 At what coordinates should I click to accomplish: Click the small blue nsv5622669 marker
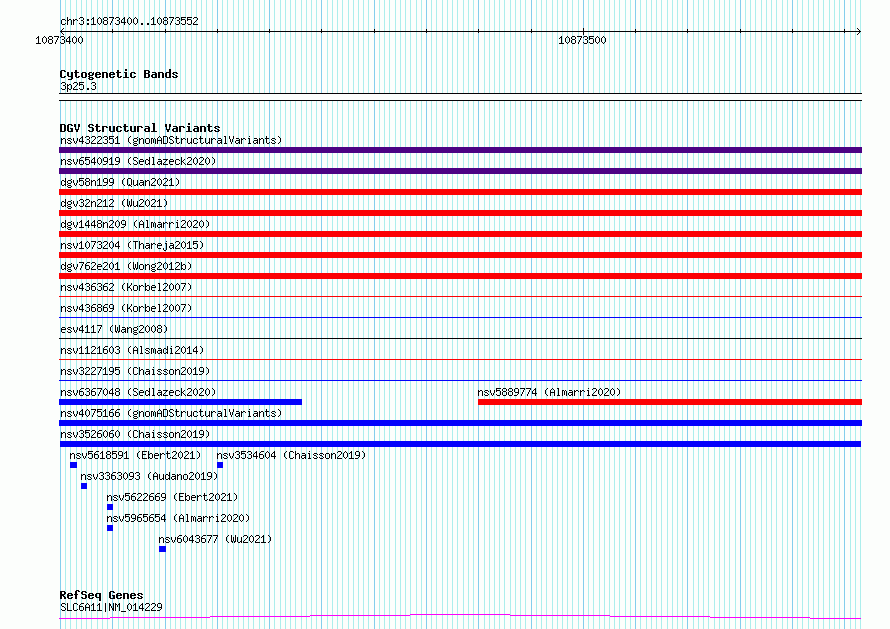(110, 507)
